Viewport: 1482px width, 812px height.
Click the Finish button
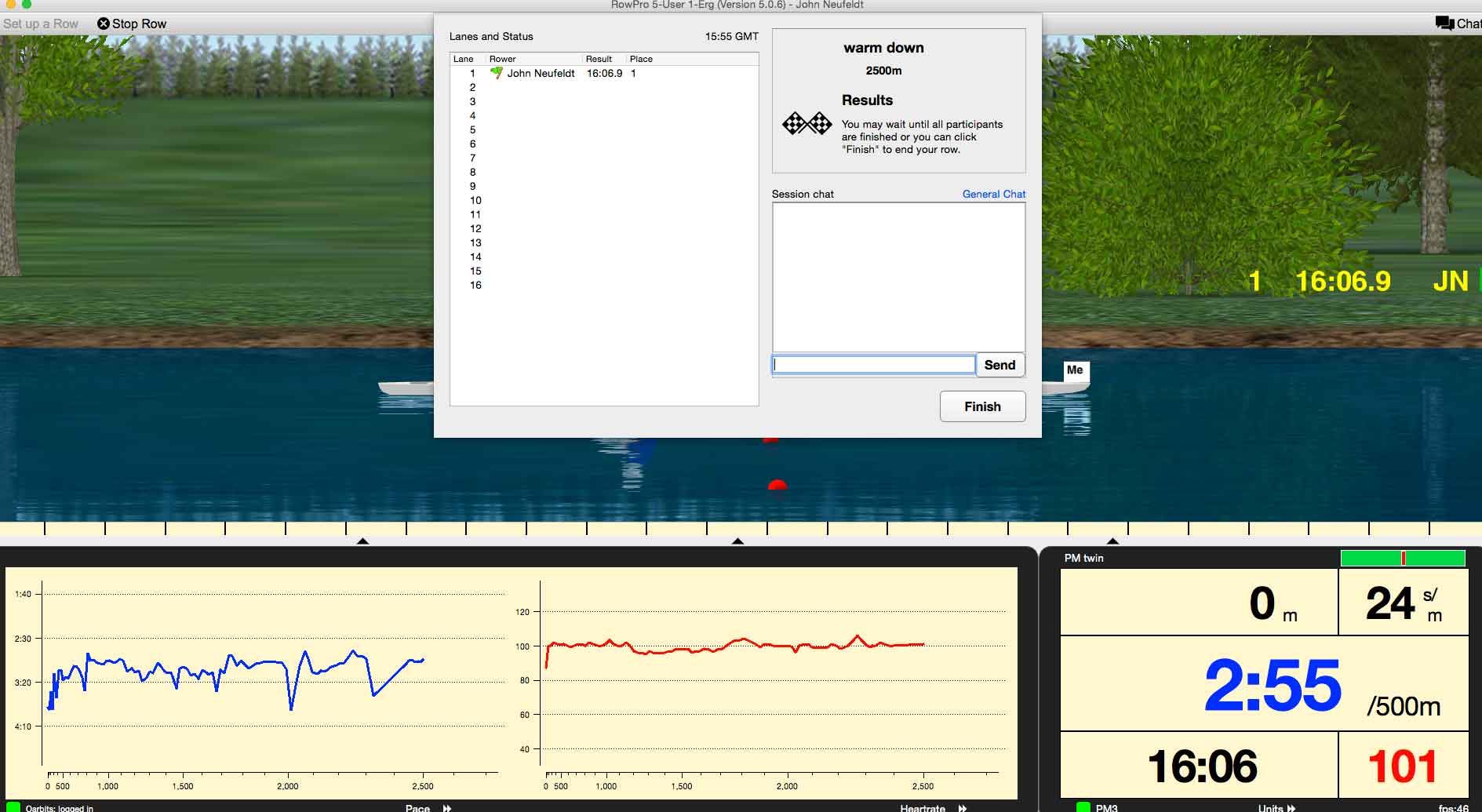982,406
